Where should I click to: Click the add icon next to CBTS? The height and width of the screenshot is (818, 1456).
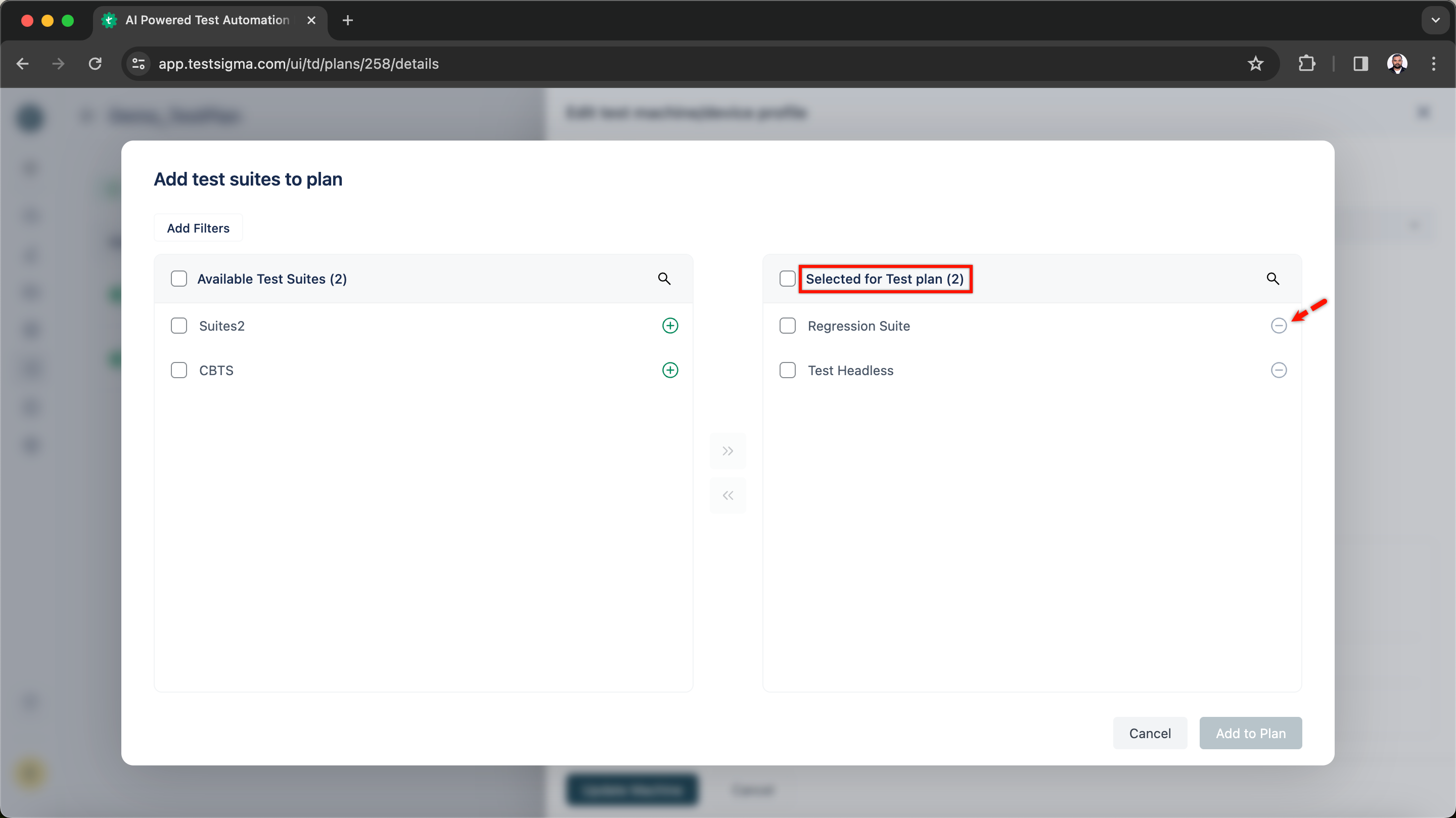pos(670,369)
